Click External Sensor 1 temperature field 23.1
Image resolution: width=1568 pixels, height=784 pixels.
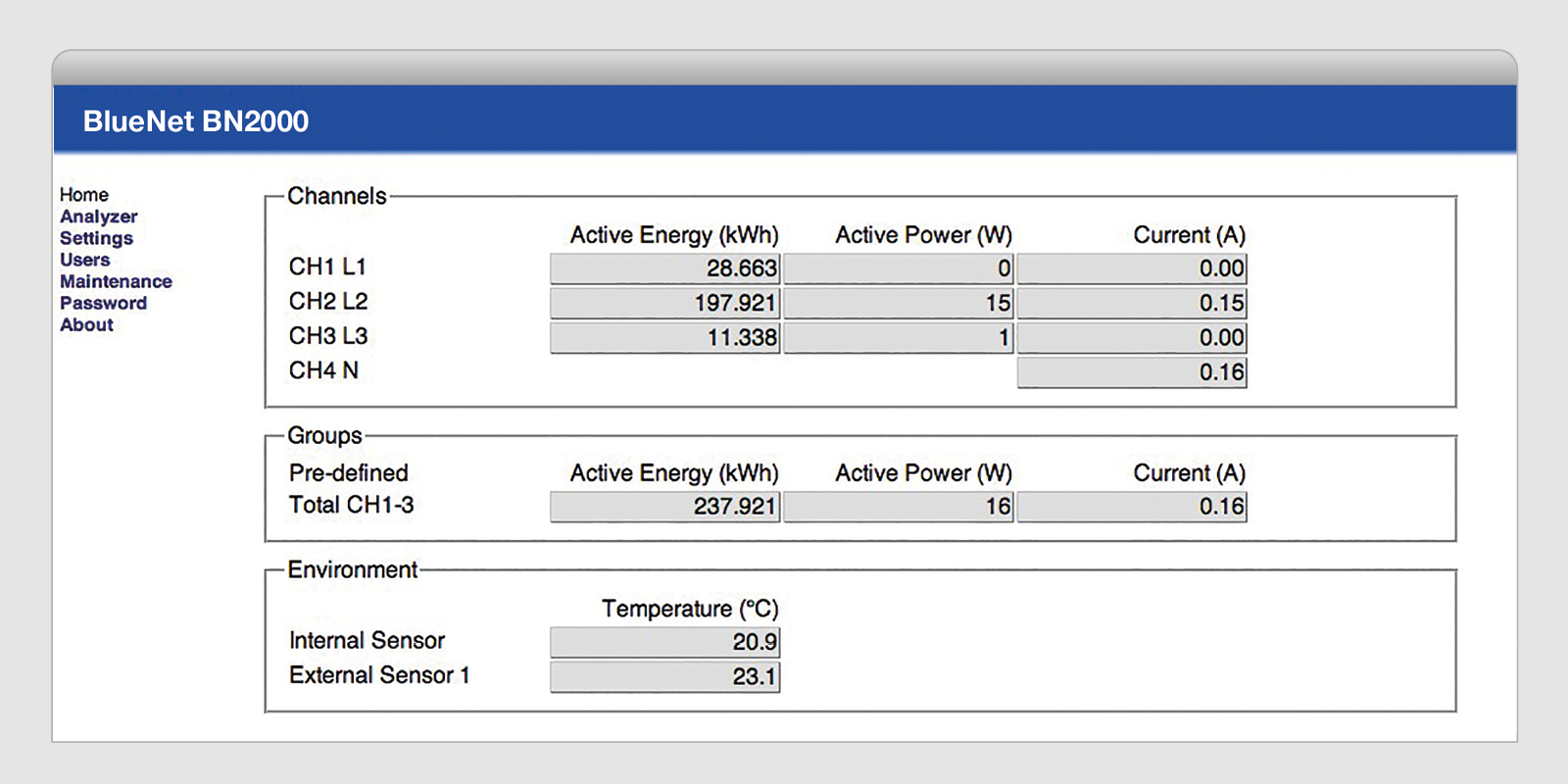point(665,676)
